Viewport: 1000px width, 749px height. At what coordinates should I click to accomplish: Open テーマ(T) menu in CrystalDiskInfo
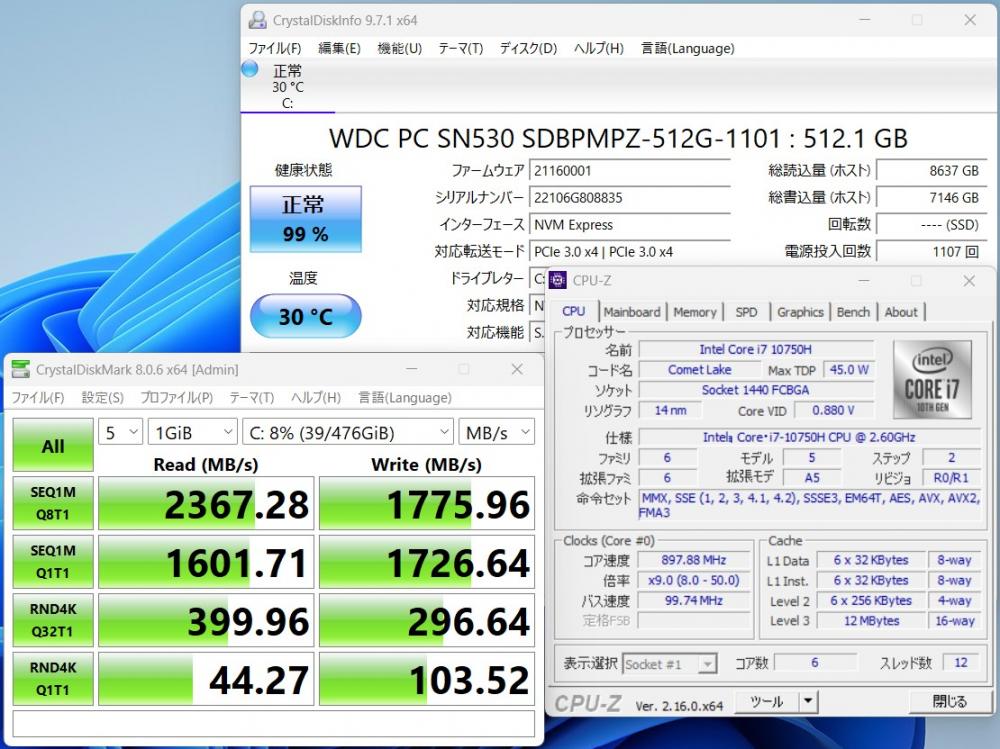click(x=460, y=48)
